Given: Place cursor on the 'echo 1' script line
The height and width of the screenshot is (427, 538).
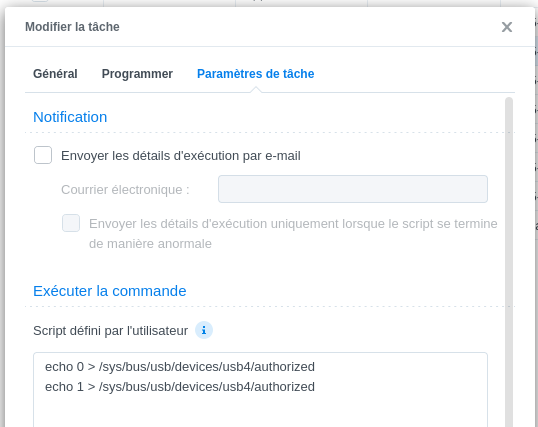Looking at the screenshot, I should [180, 386].
